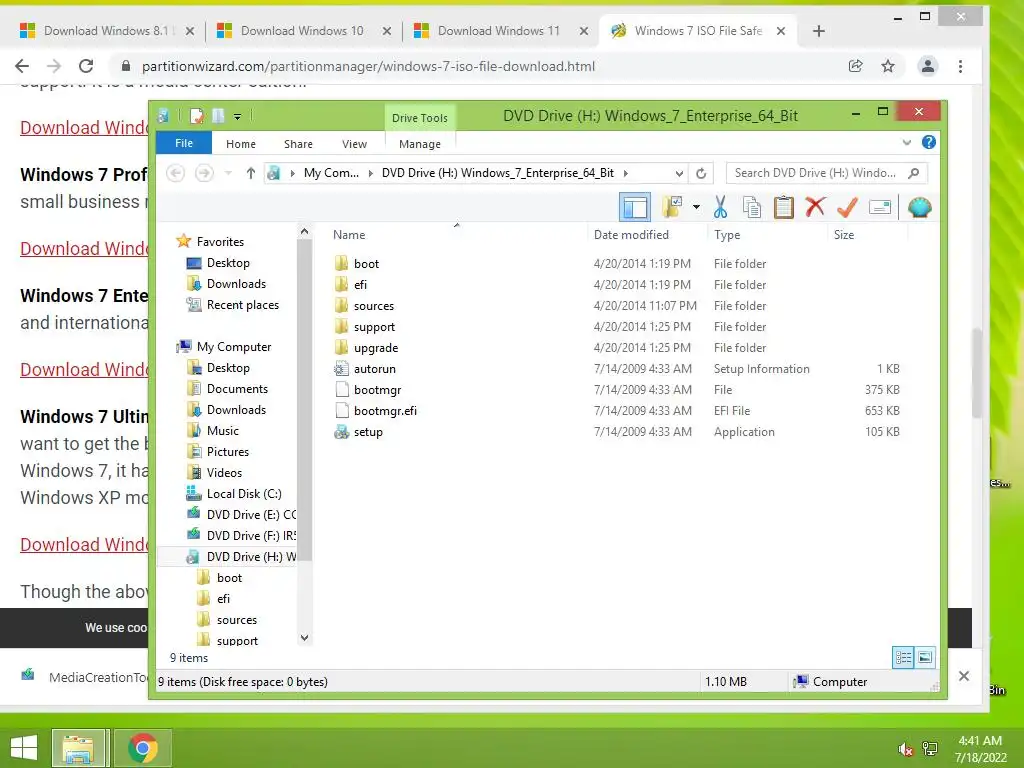Viewport: 1024px width, 768px height.
Task: Select My Computer in the navigation pane
Action: 233,346
